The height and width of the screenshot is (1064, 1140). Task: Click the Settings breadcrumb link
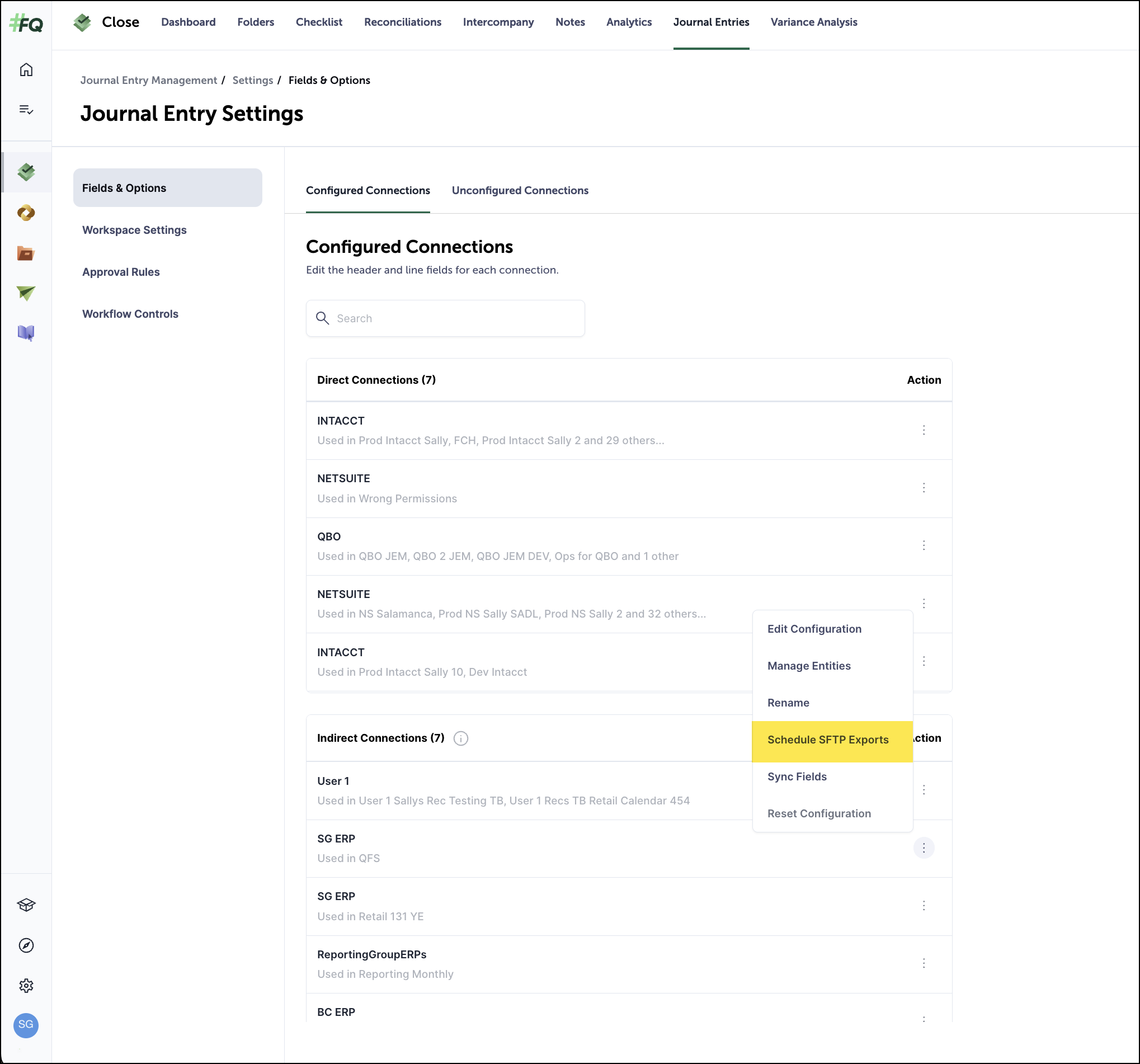tap(252, 81)
